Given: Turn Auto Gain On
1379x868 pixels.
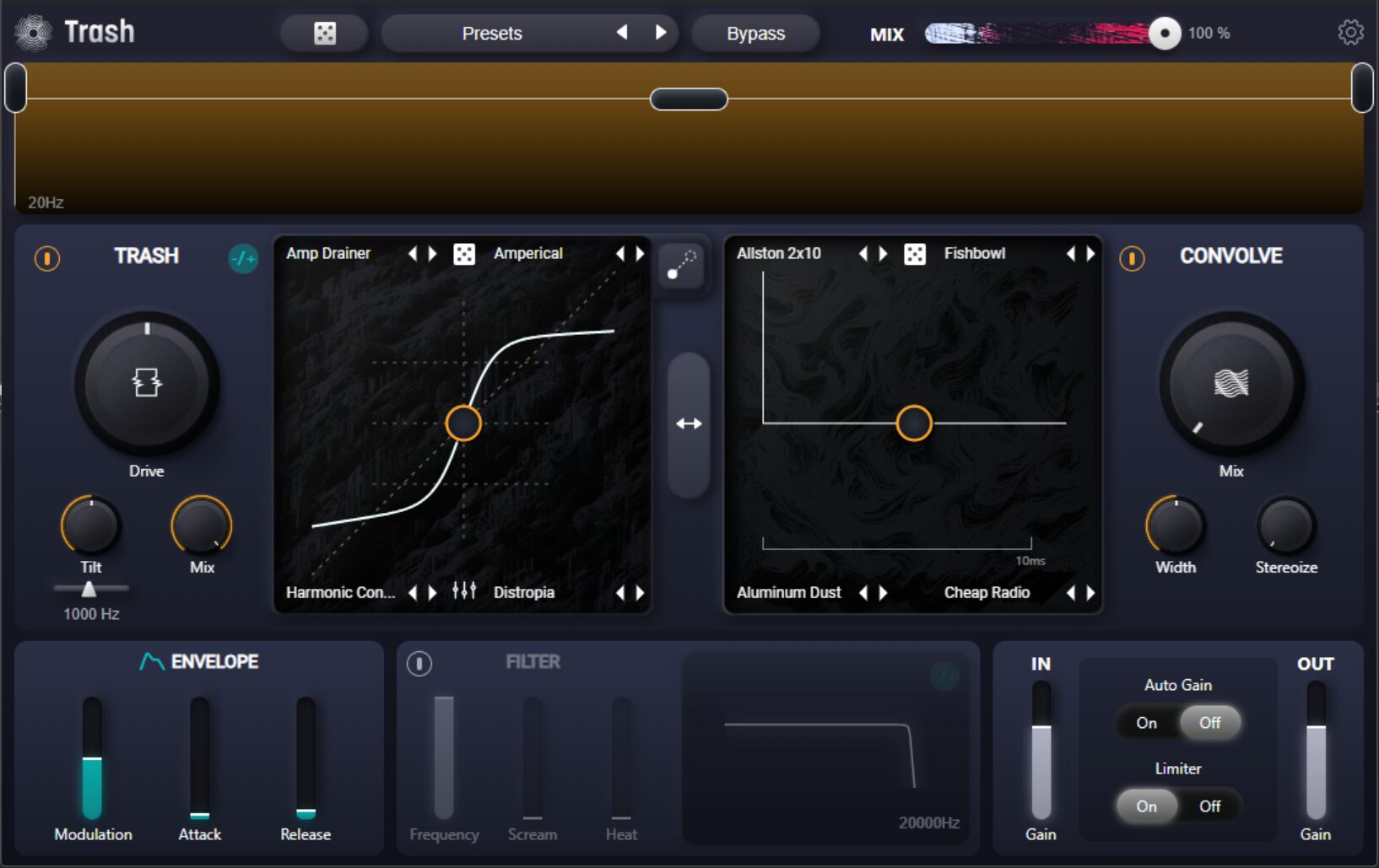Looking at the screenshot, I should point(1146,723).
